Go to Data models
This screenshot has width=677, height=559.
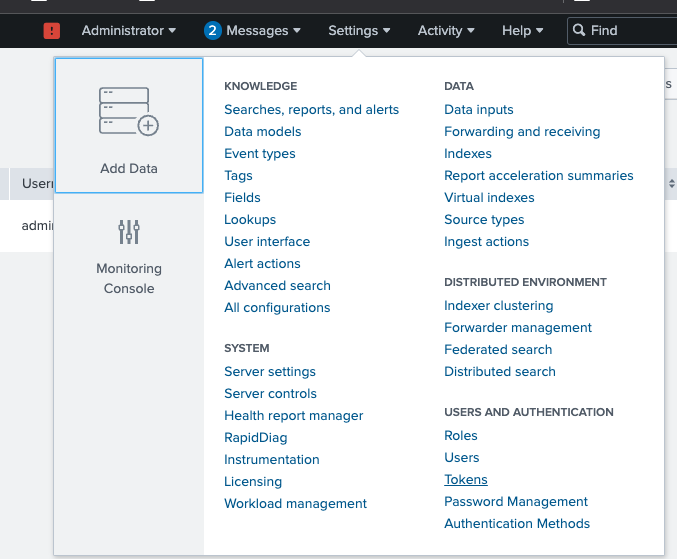coord(263,132)
